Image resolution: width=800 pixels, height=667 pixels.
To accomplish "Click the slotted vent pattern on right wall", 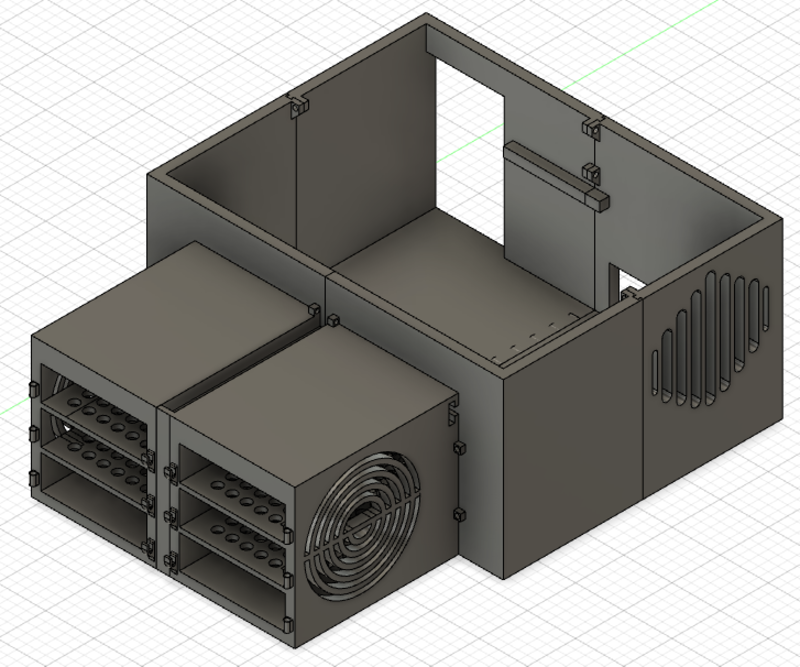I will click(711, 339).
